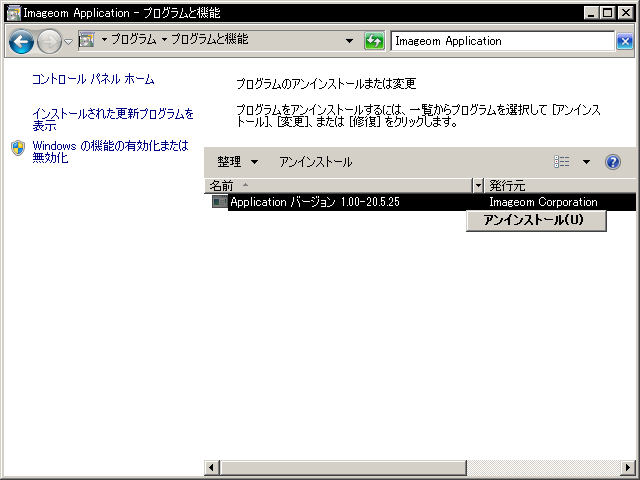Click the change view icon in toolbar
The height and width of the screenshot is (480, 640).
(562, 162)
